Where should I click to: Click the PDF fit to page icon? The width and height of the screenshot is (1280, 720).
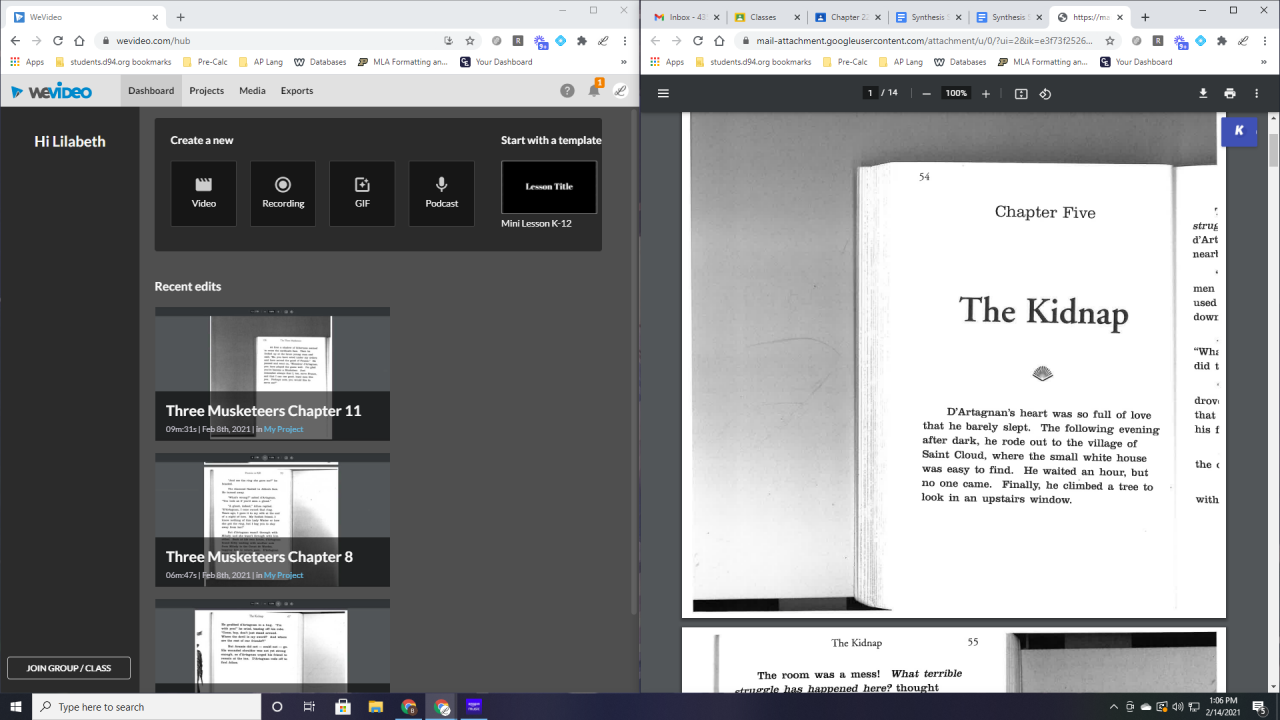click(1021, 93)
